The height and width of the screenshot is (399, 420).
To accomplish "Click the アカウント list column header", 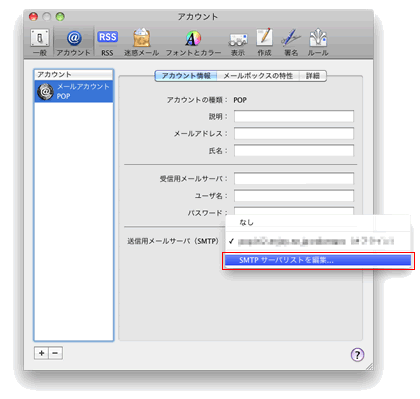I will click(x=74, y=74).
